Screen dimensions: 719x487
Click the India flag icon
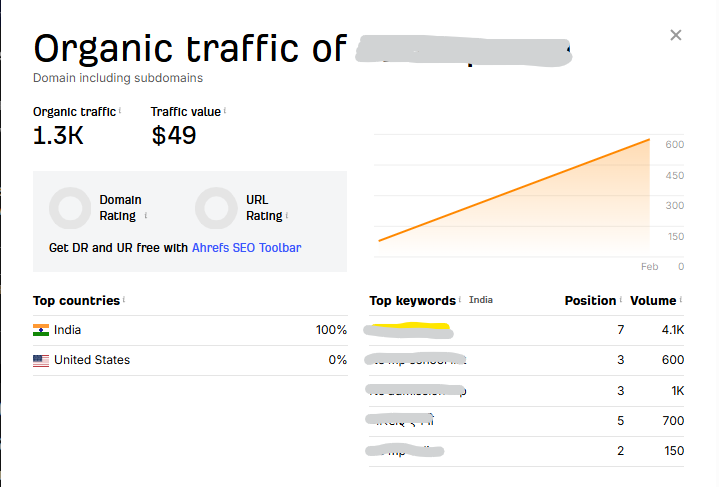41,330
